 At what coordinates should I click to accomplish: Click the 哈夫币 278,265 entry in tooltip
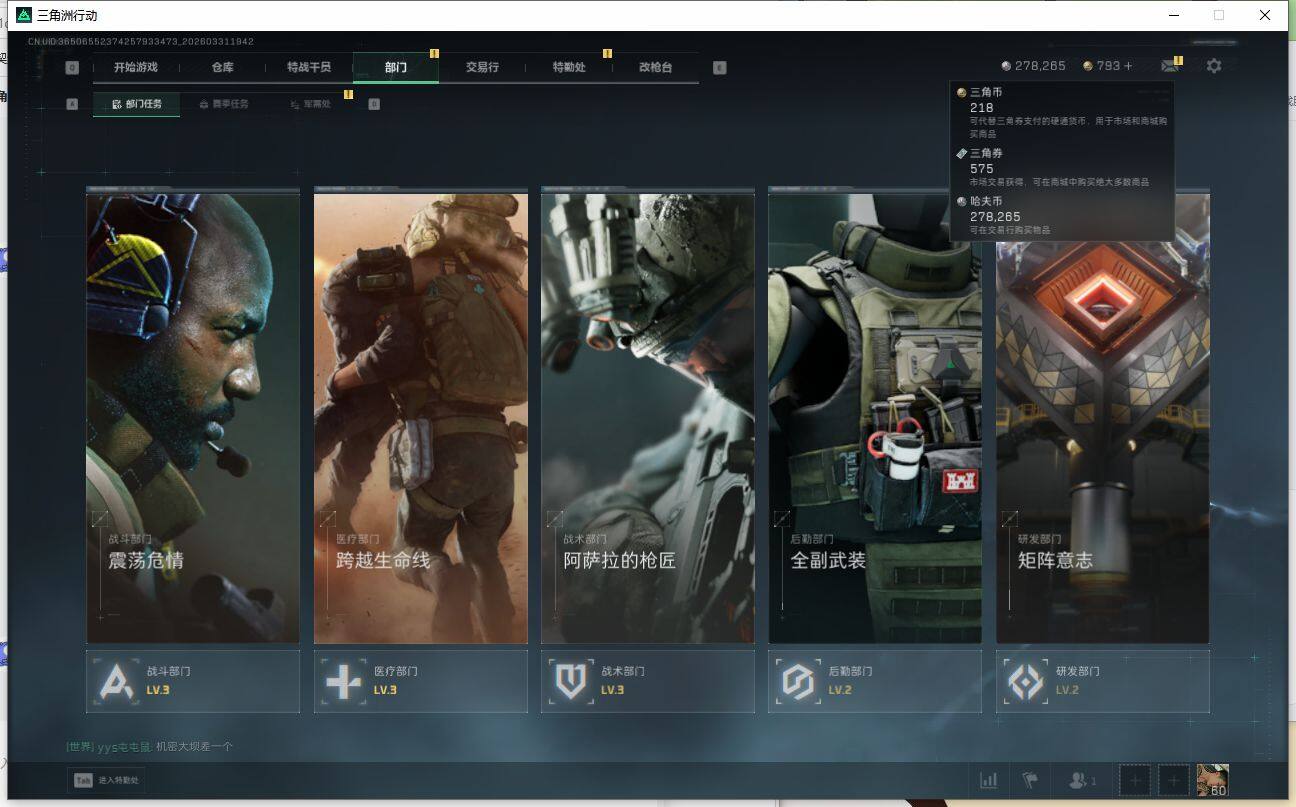point(1062,215)
